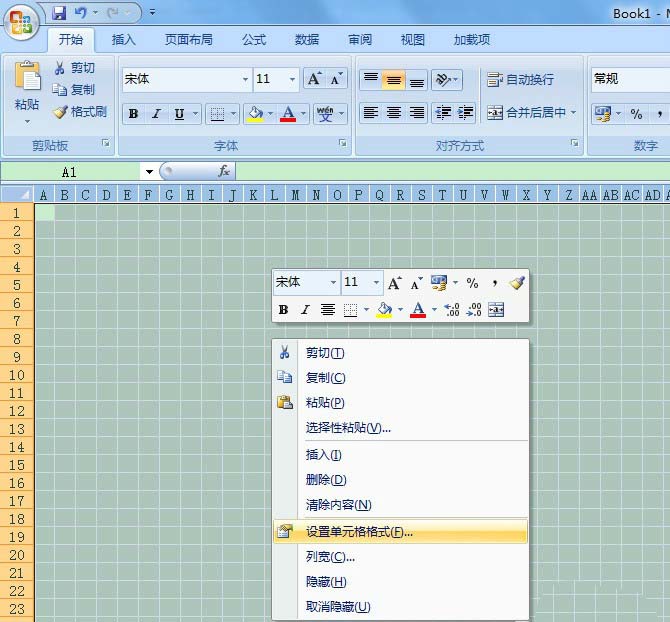Image resolution: width=670 pixels, height=622 pixels.
Task: Toggle top vertical alignment in ribbon
Action: (x=370, y=79)
